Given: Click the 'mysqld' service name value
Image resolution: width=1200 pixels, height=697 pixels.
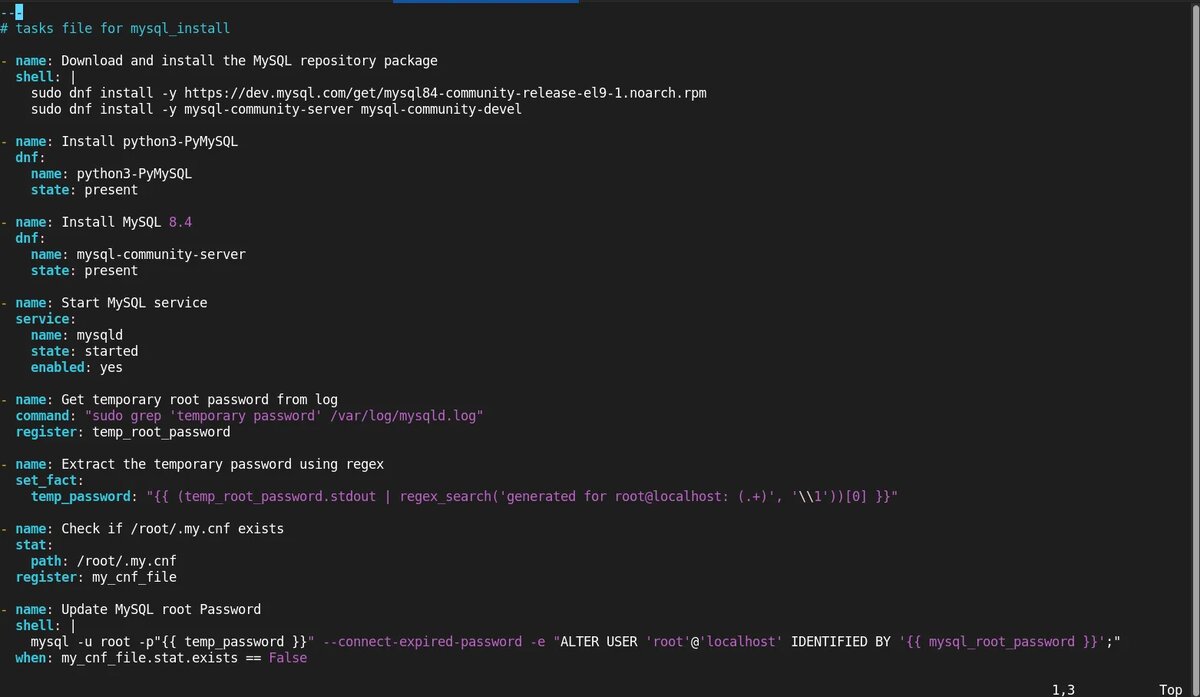Looking at the screenshot, I should (x=100, y=335).
